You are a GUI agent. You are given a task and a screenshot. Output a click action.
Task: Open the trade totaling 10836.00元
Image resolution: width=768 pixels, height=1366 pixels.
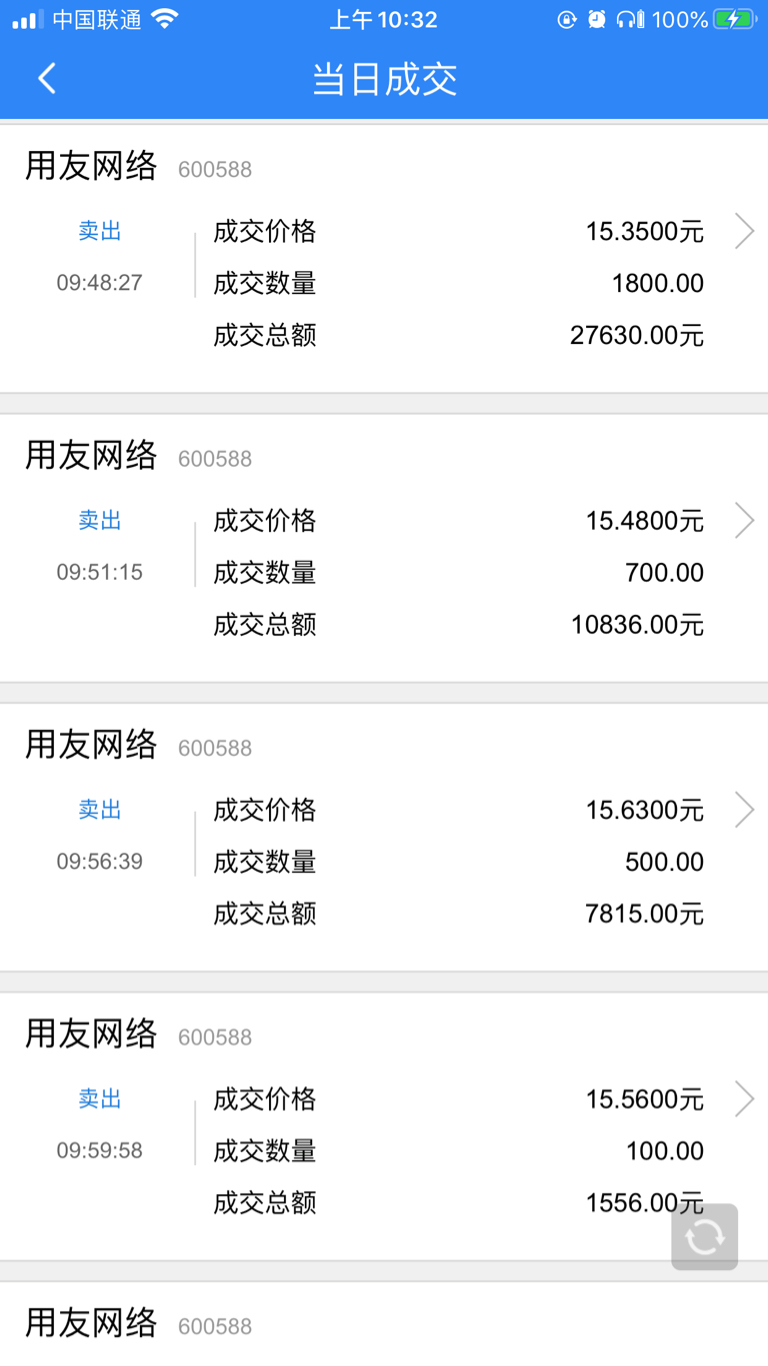384,548
